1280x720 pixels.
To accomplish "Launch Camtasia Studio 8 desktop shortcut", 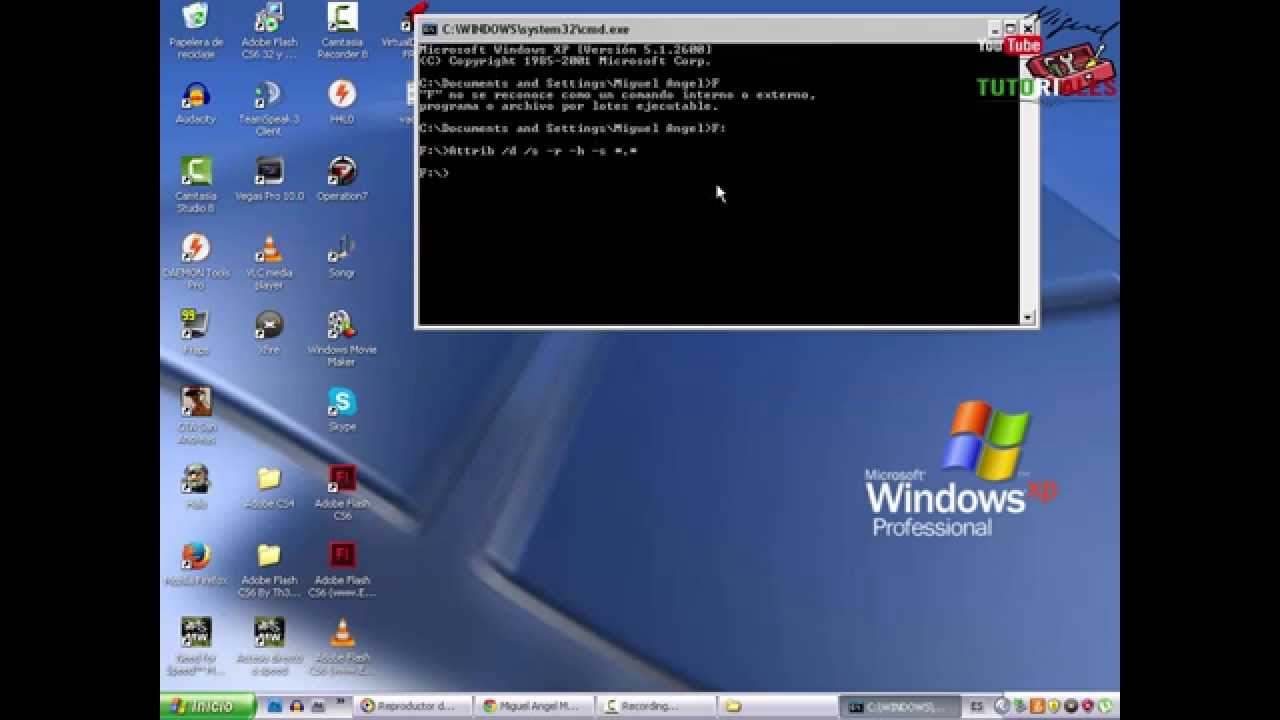I will tap(196, 171).
